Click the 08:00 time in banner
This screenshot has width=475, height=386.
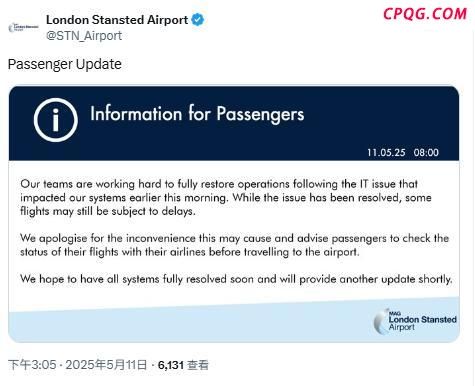(426, 153)
